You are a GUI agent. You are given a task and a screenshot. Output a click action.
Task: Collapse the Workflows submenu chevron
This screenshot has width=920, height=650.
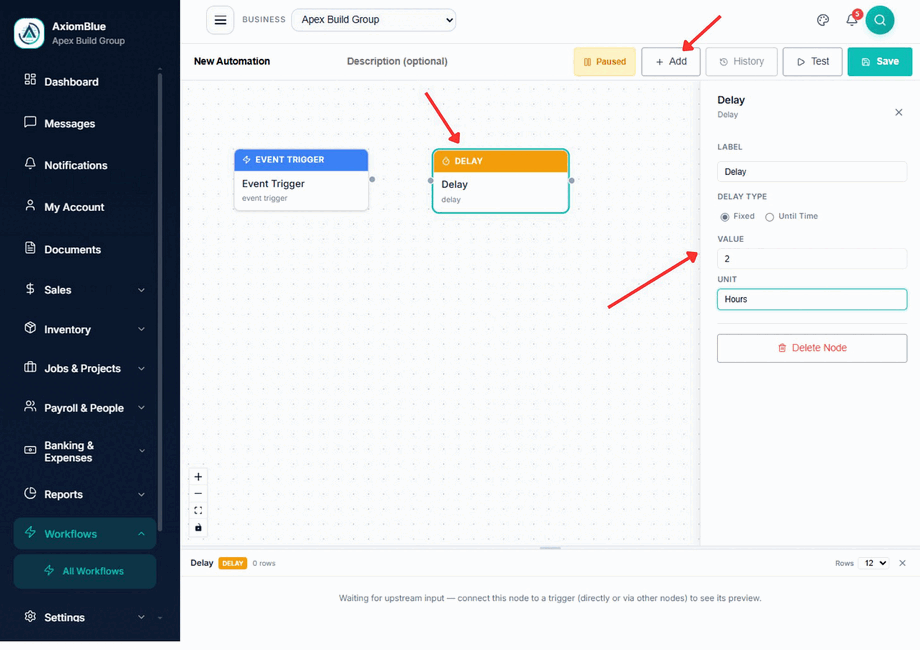141,534
